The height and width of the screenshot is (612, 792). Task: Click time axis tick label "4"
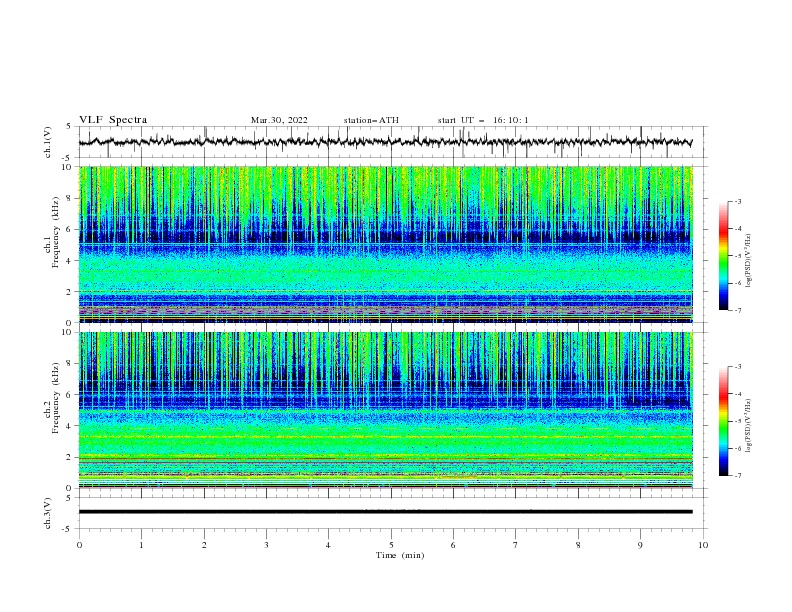pos(329,545)
